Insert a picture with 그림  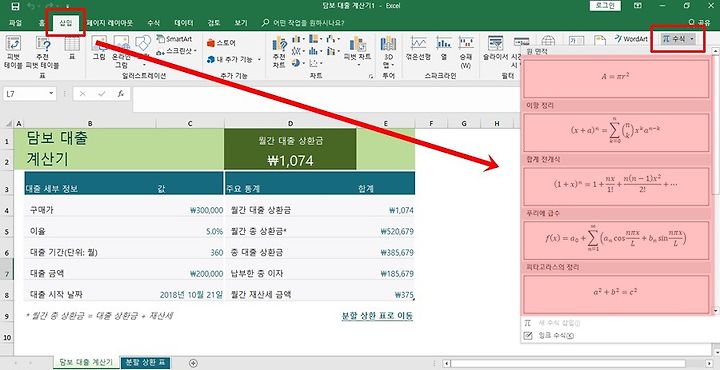tap(99, 48)
